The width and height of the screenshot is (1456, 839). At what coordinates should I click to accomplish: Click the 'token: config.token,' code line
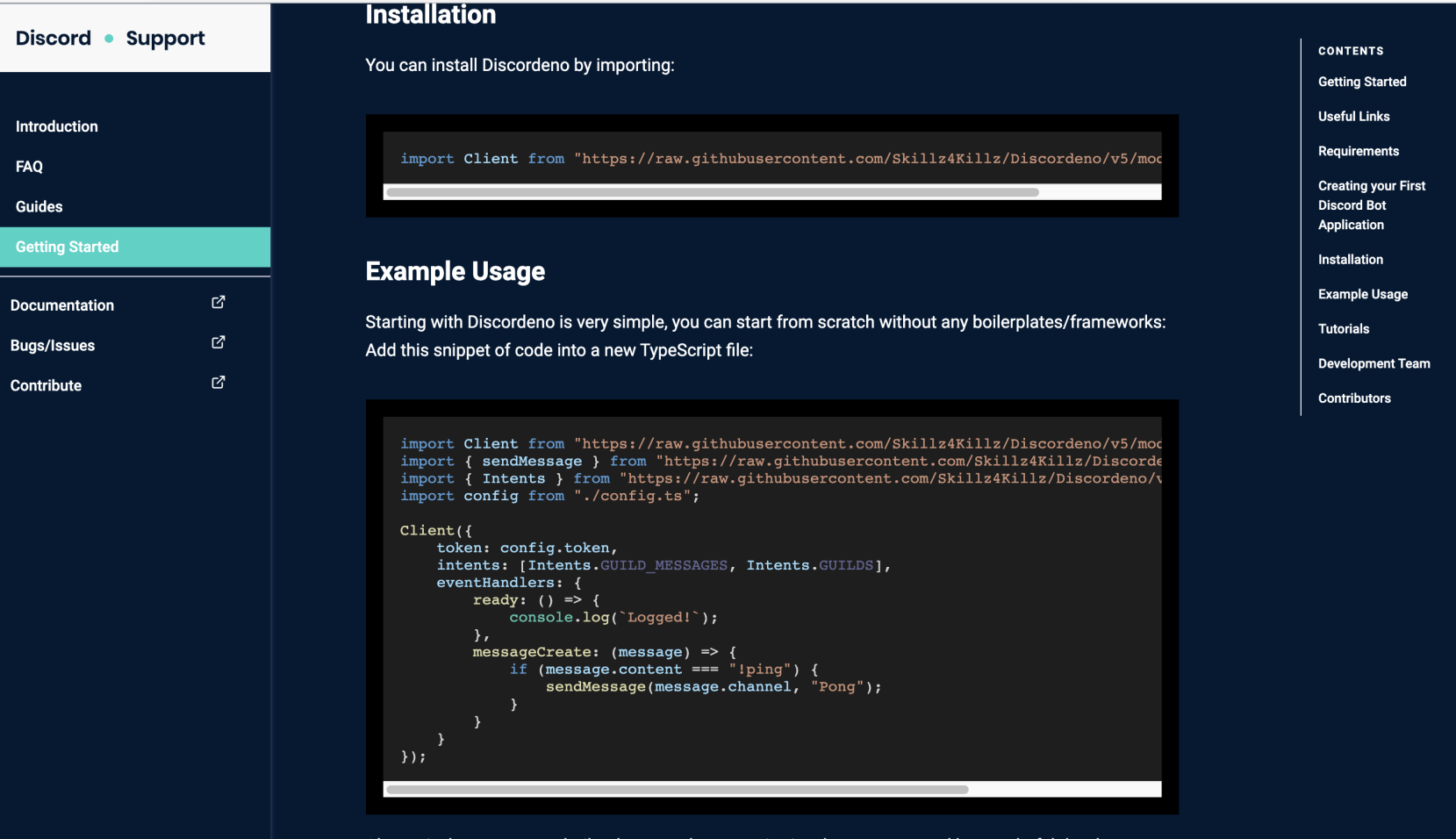pos(527,549)
